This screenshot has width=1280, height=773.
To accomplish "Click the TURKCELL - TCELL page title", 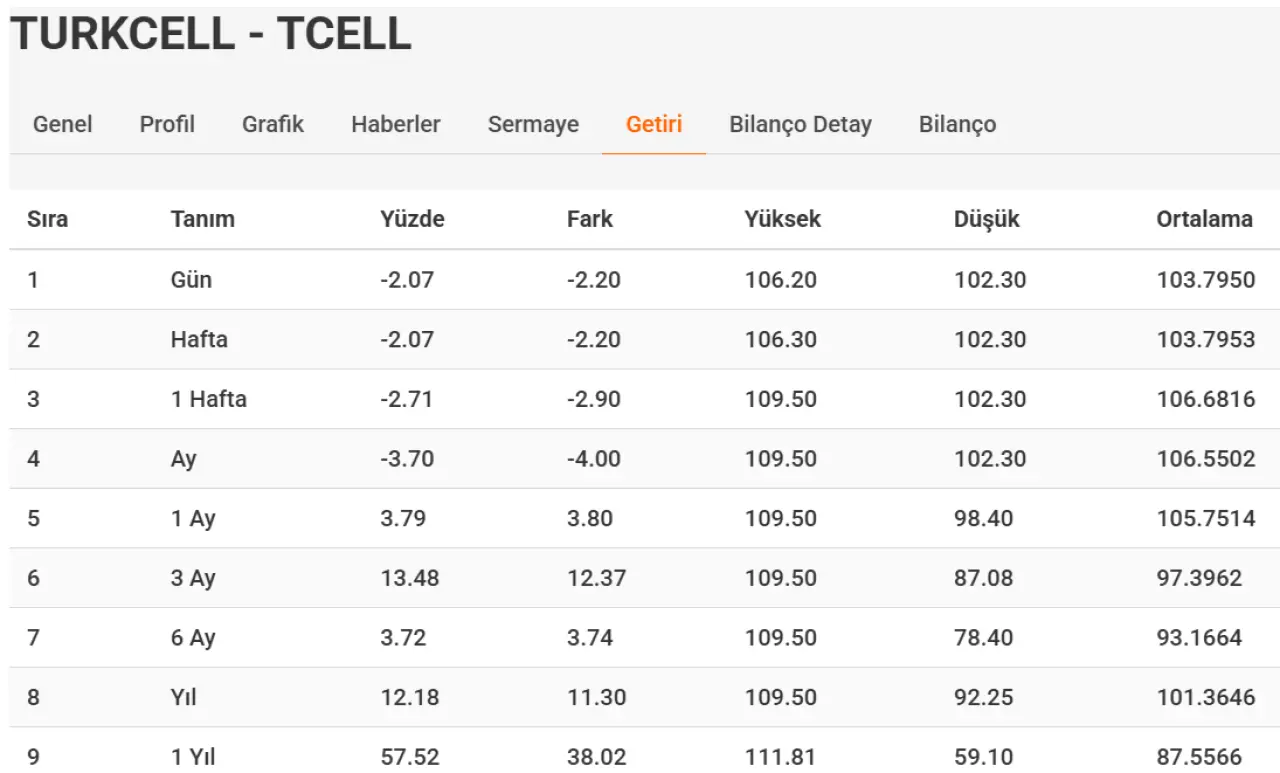I will (211, 34).
